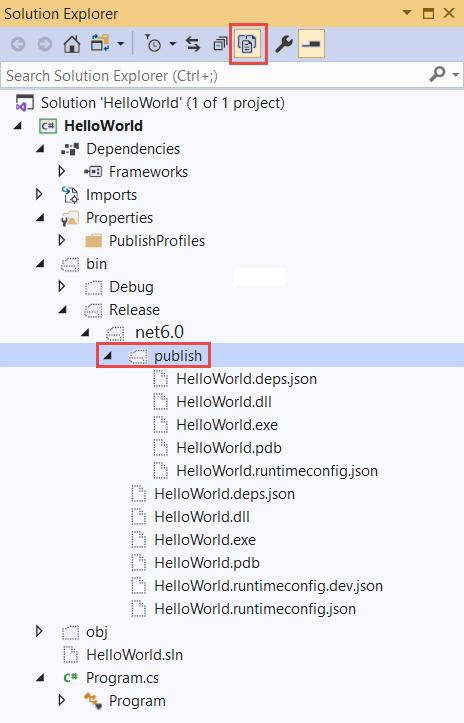This screenshot has width=464, height=723.
Task: Open the Solution Explorer window position menu
Action: coord(407,12)
